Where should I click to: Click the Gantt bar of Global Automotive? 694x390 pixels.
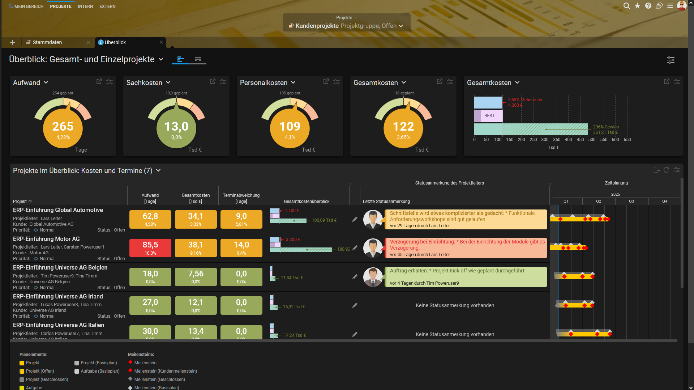(579, 219)
